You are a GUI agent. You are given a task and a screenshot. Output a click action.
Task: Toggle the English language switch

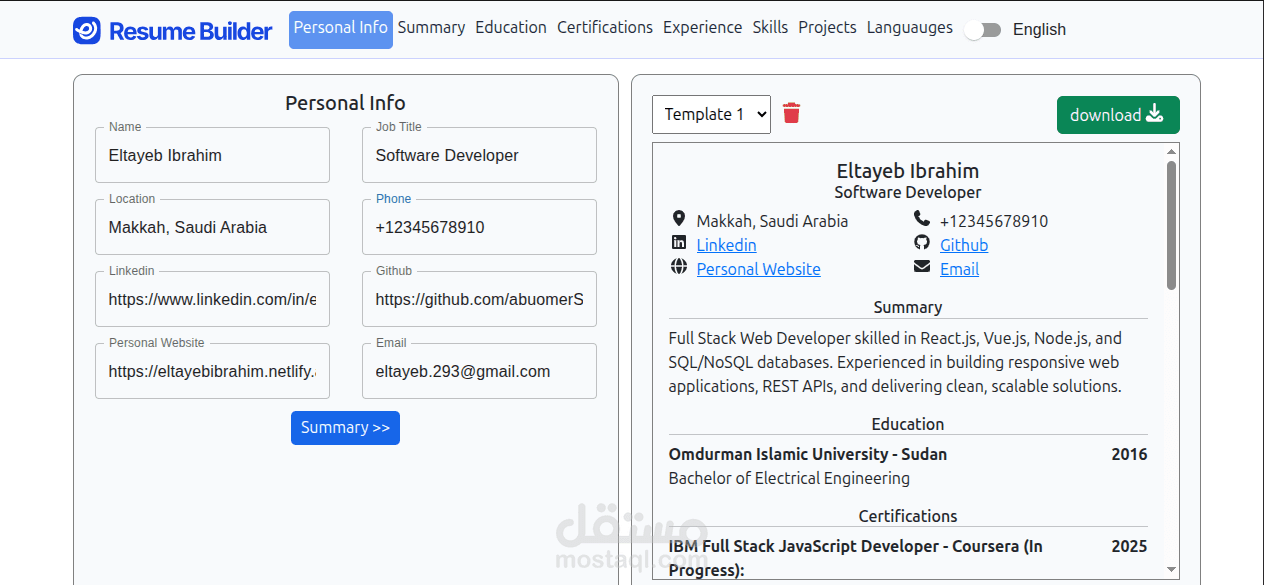(x=983, y=30)
